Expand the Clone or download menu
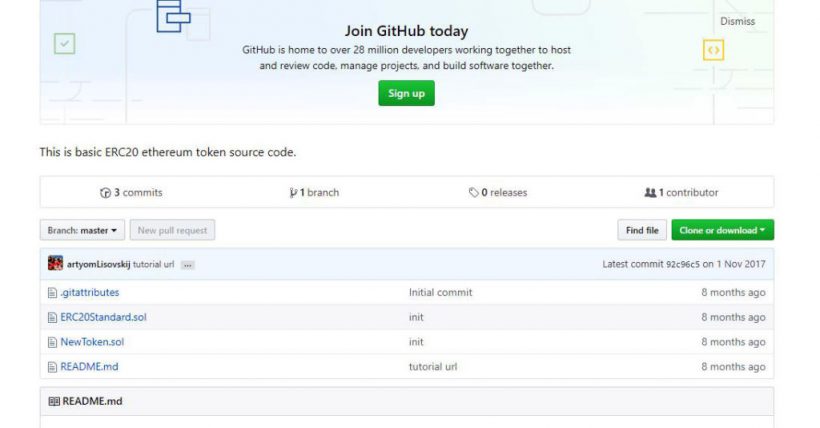 722,231
